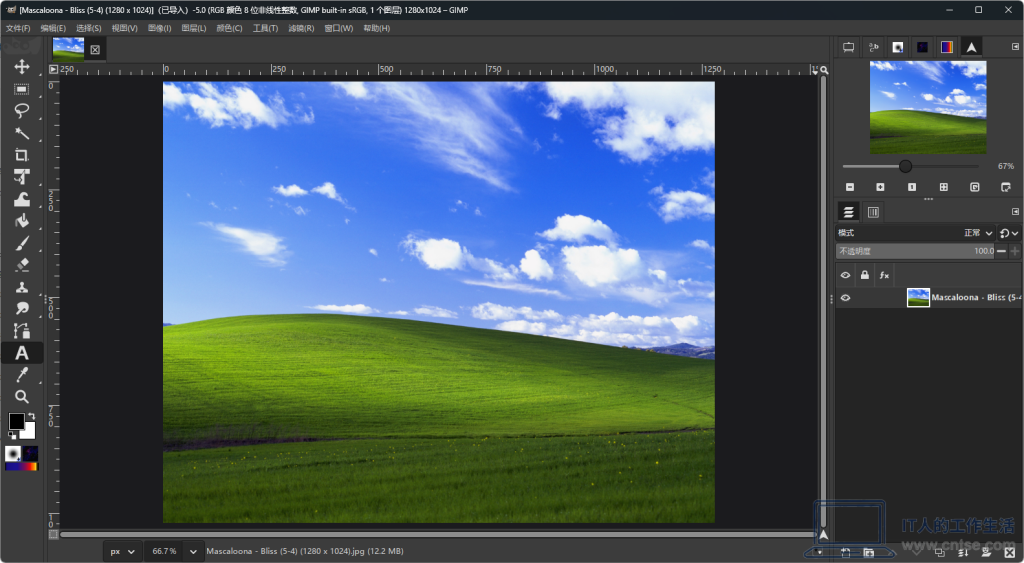
Task: Swap foreground and background colors
Action: pos(31,416)
